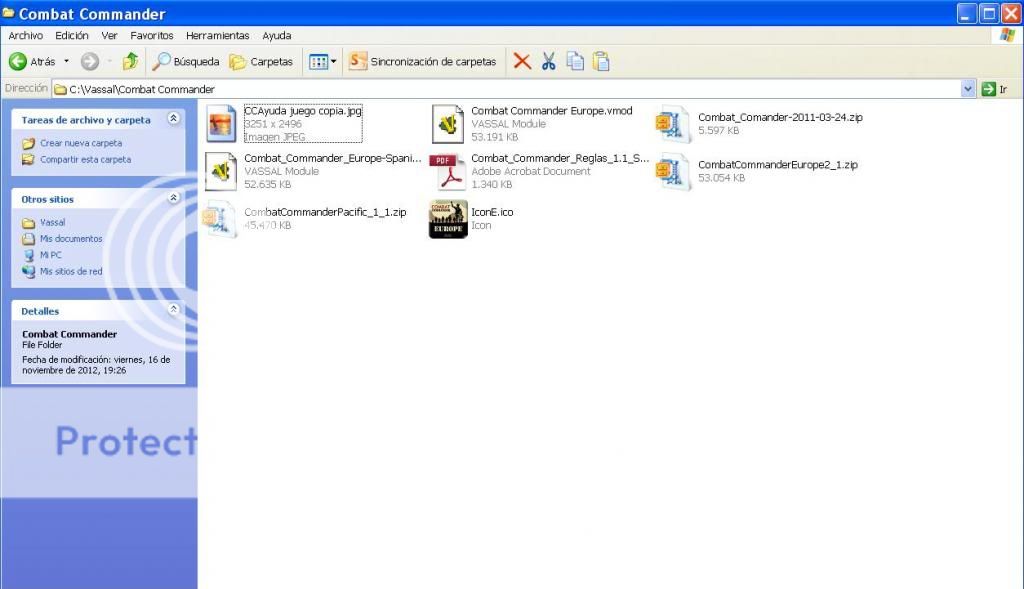Open Vassal folder link in Otros sitios
This screenshot has height=589, width=1024.
[x=52, y=223]
